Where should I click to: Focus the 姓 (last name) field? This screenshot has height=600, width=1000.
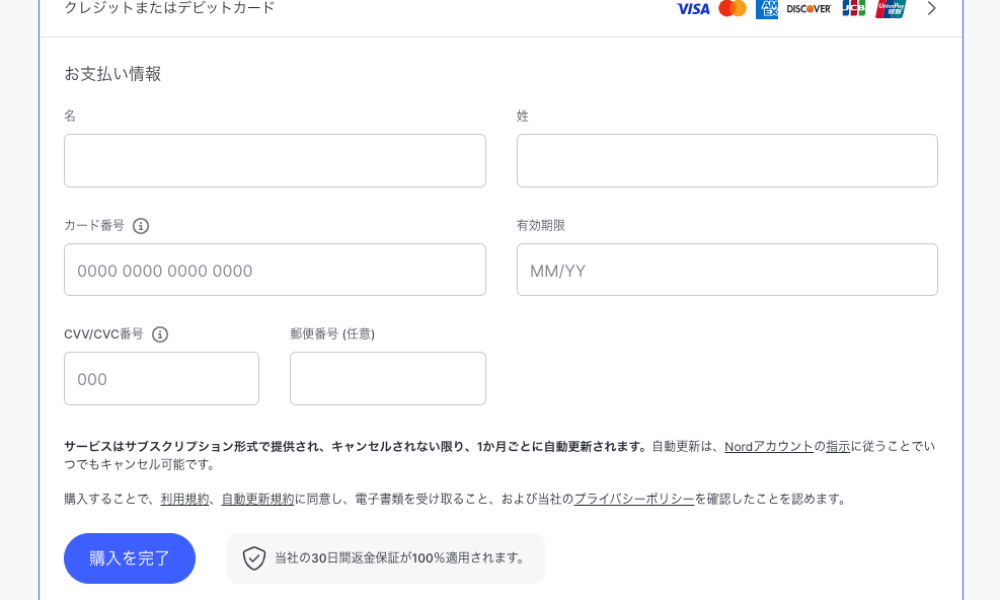pyautogui.click(x=727, y=161)
